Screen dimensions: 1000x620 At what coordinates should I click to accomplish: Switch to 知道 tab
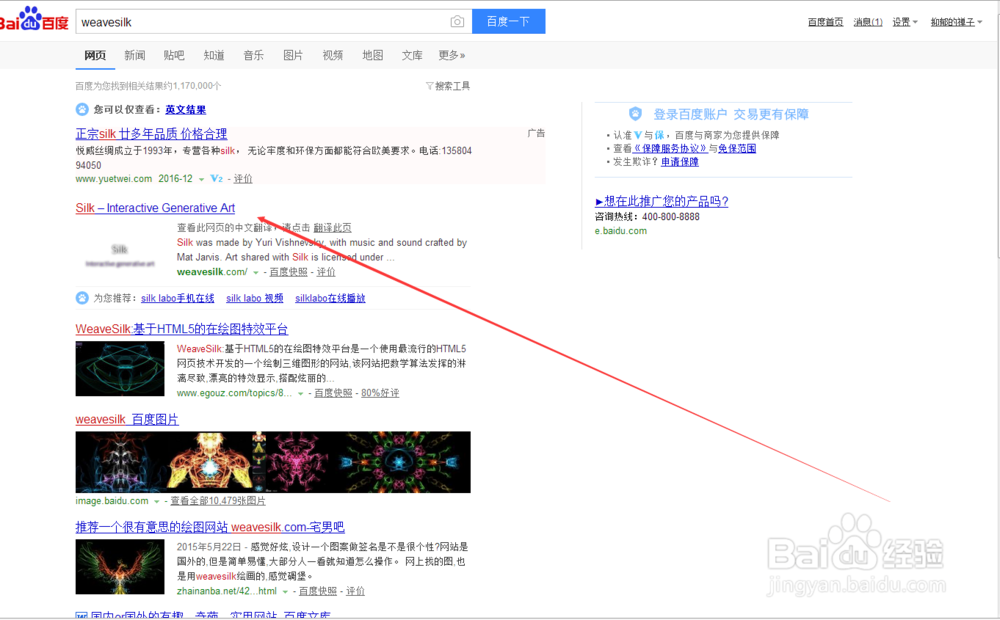tap(214, 55)
